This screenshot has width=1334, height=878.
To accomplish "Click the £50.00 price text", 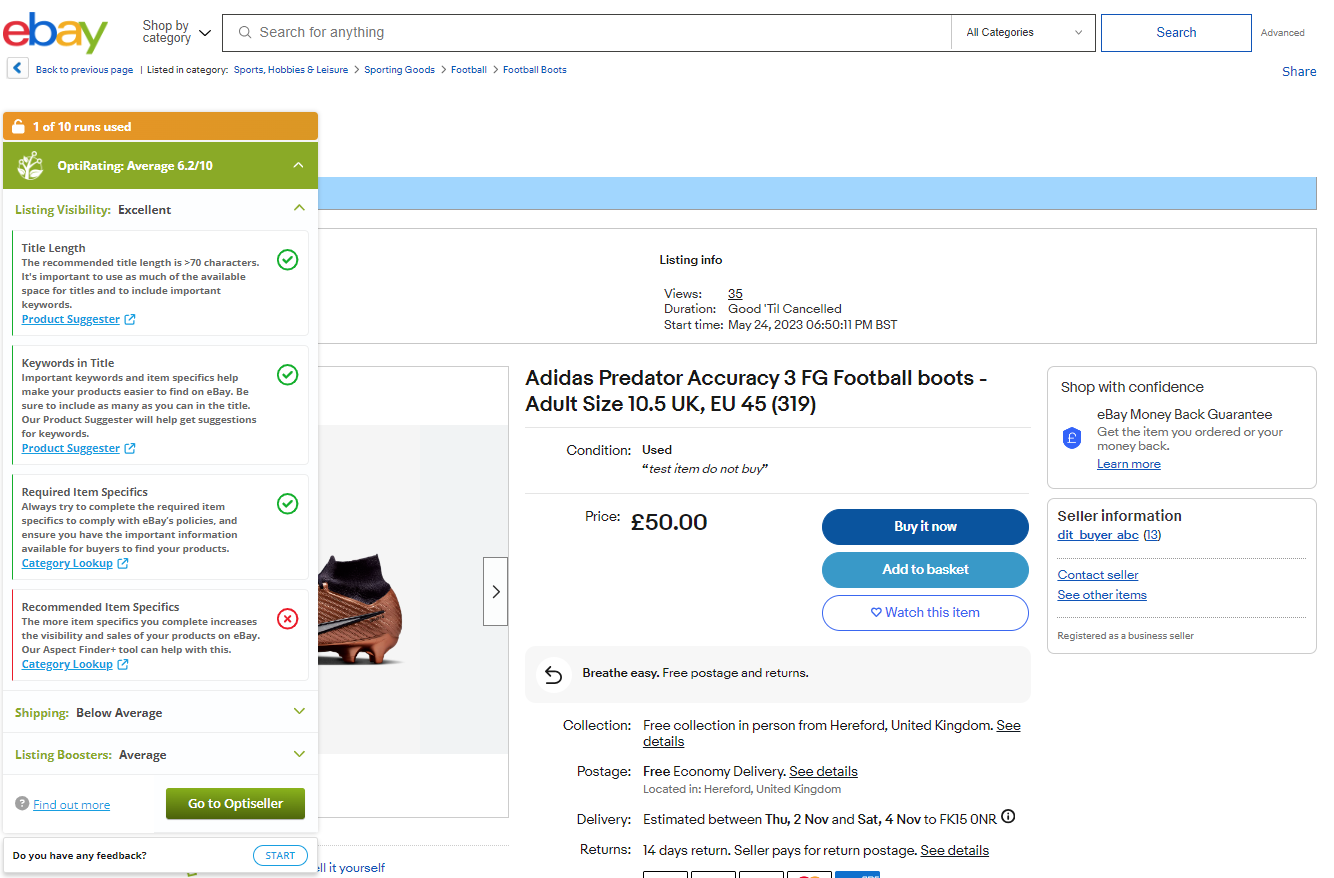I will tap(669, 522).
